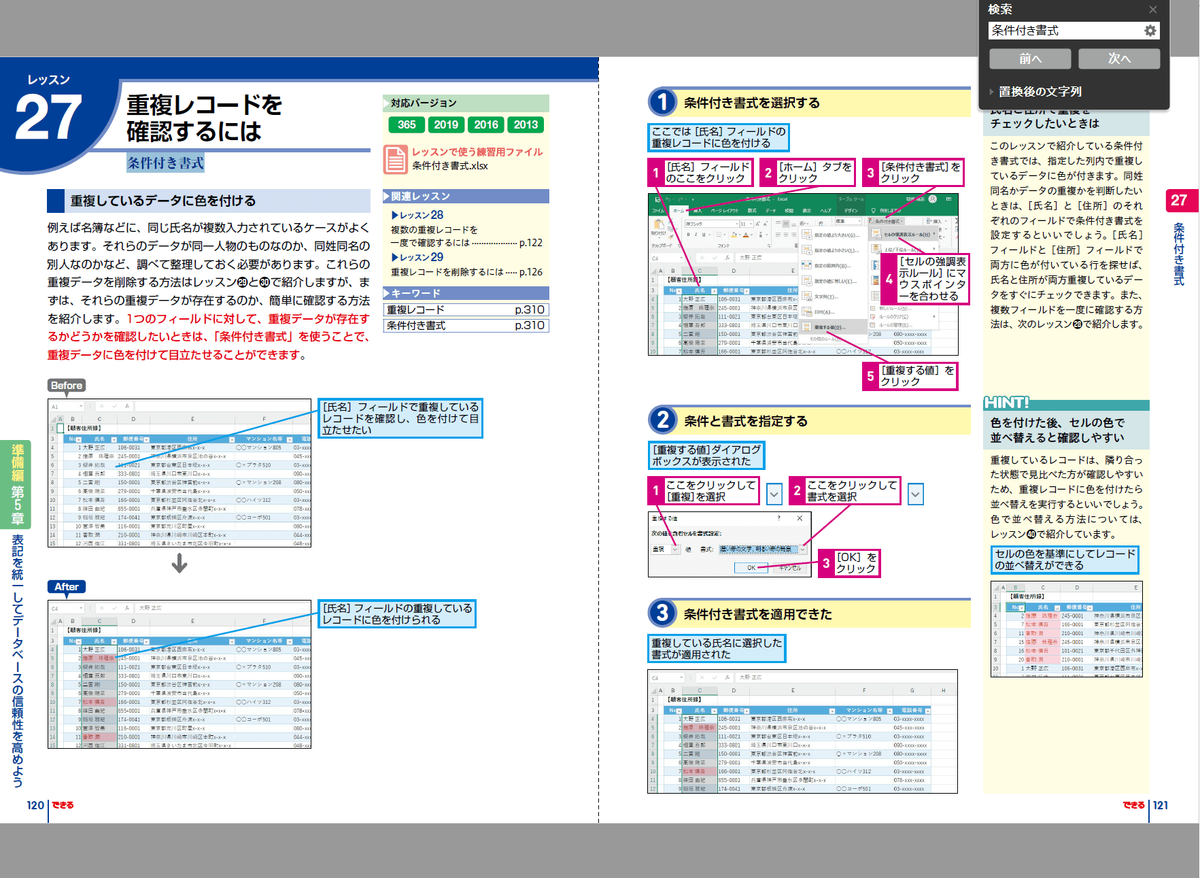Click the callout [ホーム] タブをクリック
The height and width of the screenshot is (878, 1200).
point(808,172)
